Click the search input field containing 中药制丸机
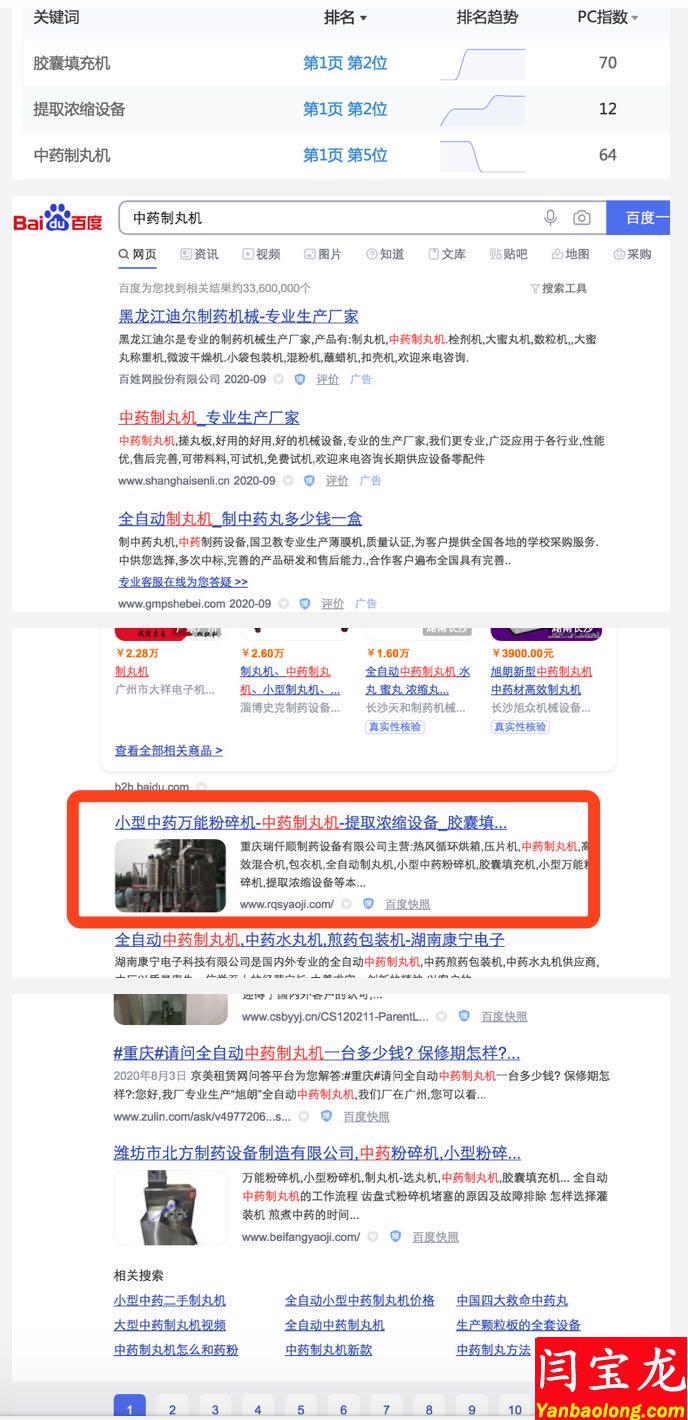688x1420 pixels. pyautogui.click(x=330, y=217)
